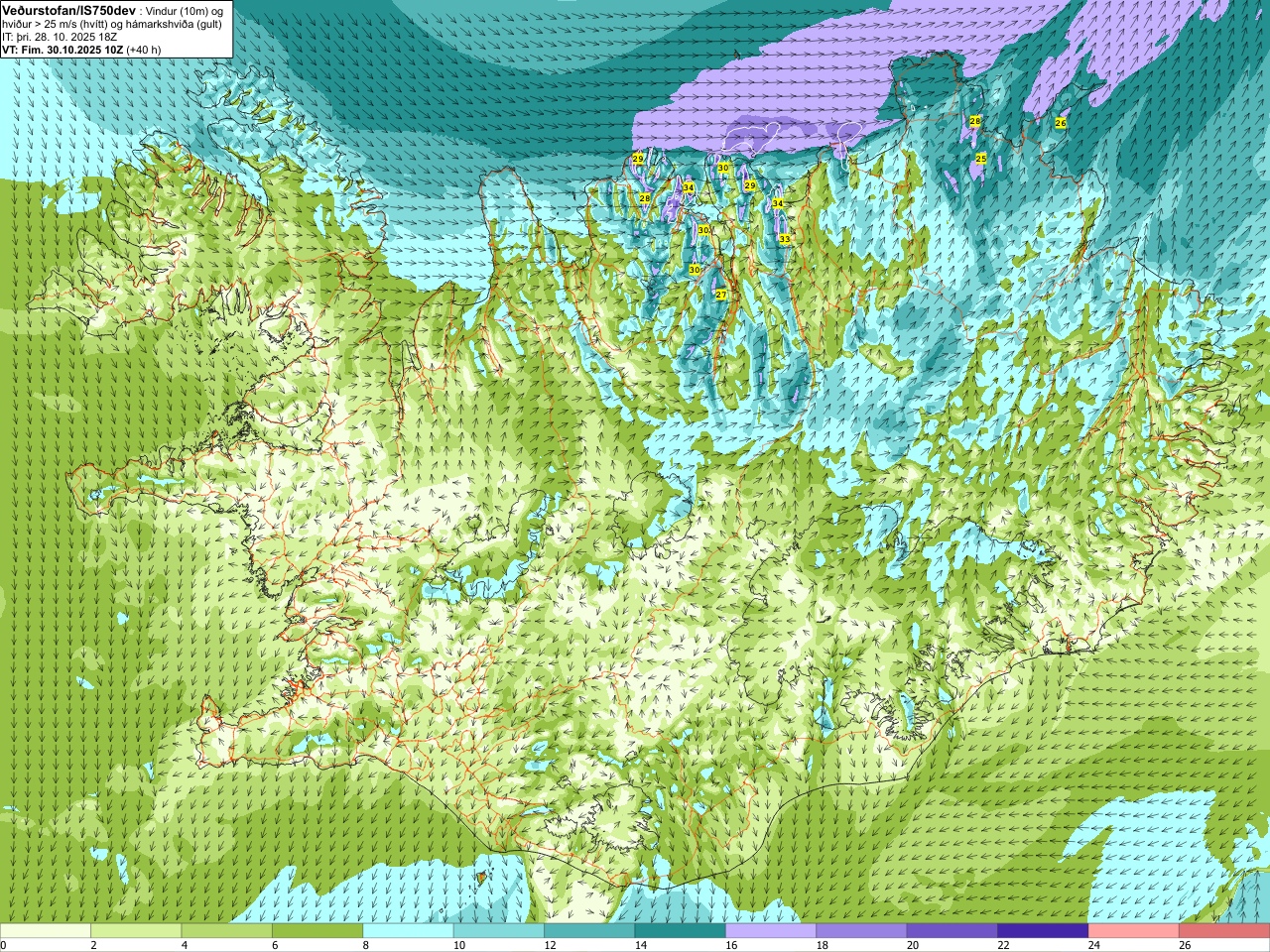The width and height of the screenshot is (1270, 952).
Task: Click the legend tick label 6
Action: coord(275,945)
